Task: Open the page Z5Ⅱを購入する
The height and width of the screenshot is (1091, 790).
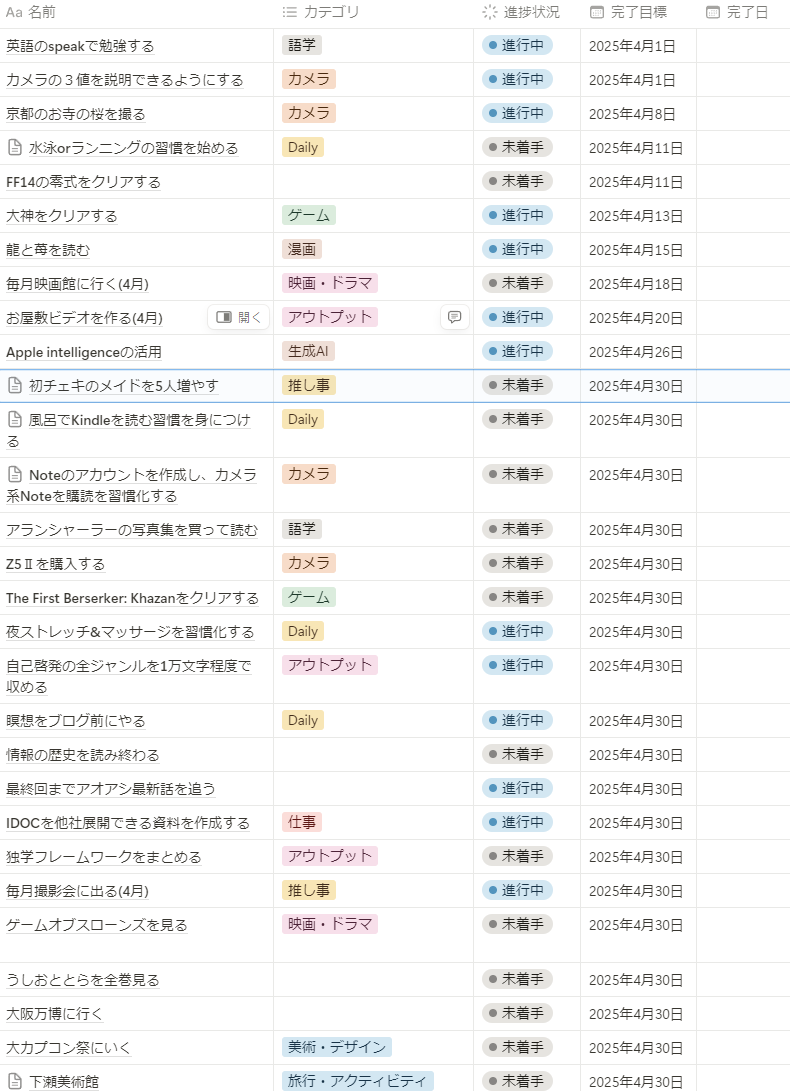Action: coord(56,564)
